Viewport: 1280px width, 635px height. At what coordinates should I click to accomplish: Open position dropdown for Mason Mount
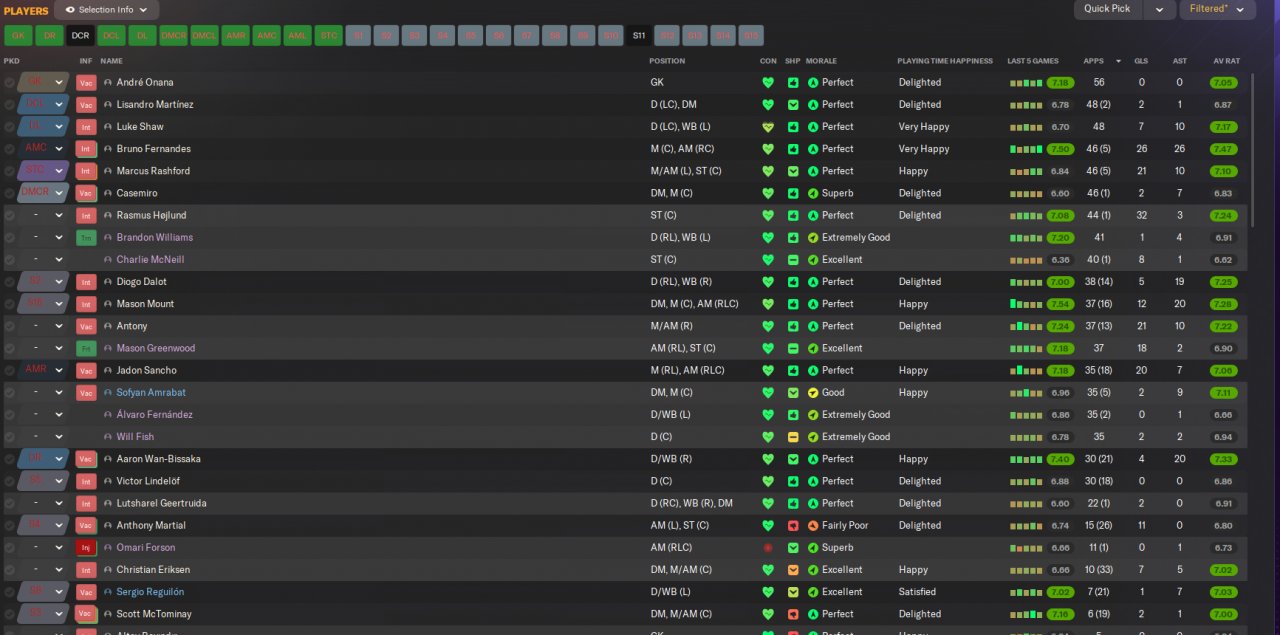[x=59, y=304]
